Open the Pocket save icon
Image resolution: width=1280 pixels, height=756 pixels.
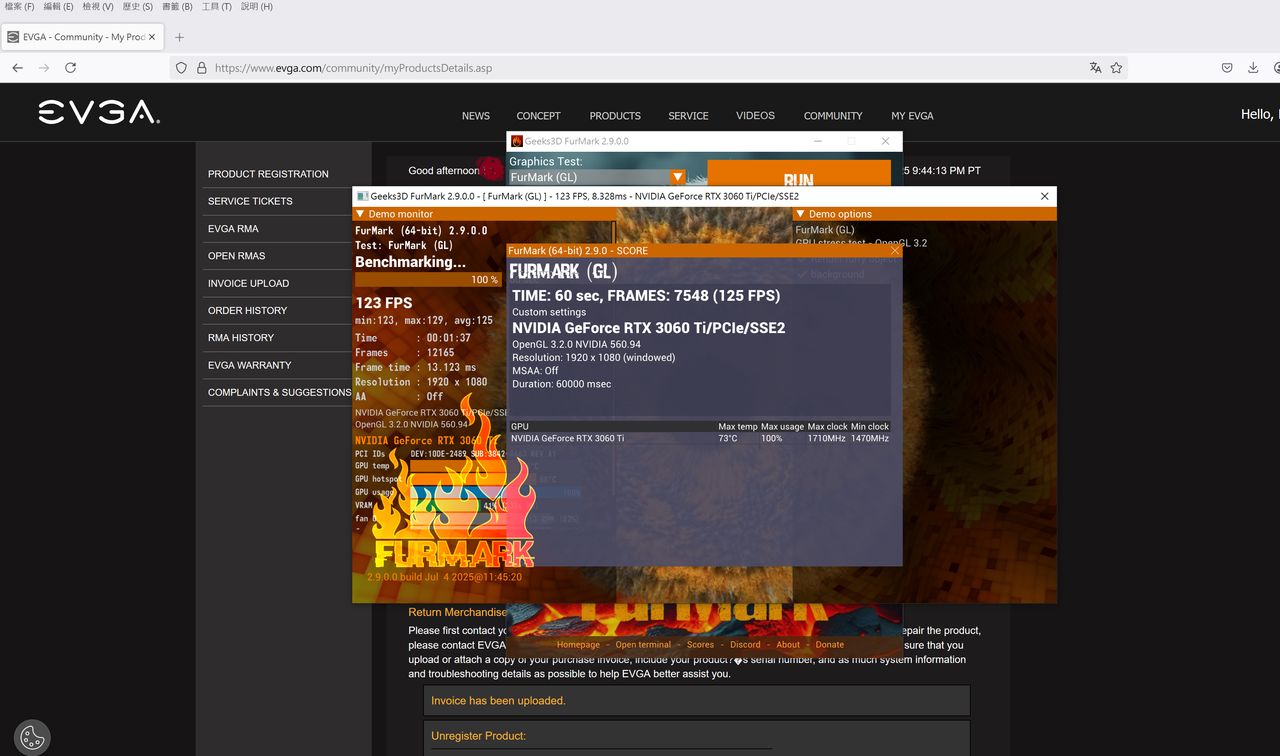[x=1227, y=68]
